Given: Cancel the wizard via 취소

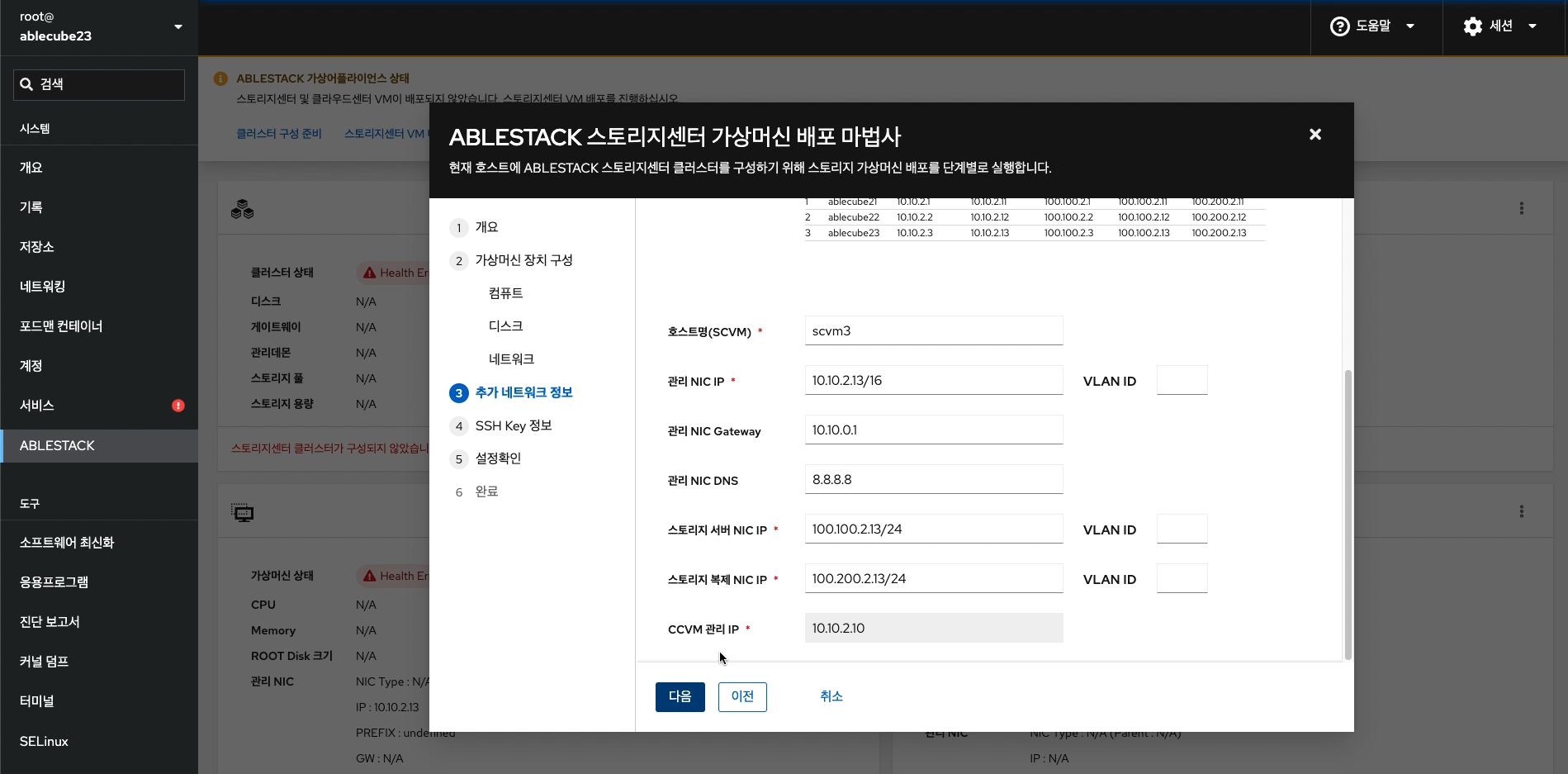Looking at the screenshot, I should tap(831, 696).
